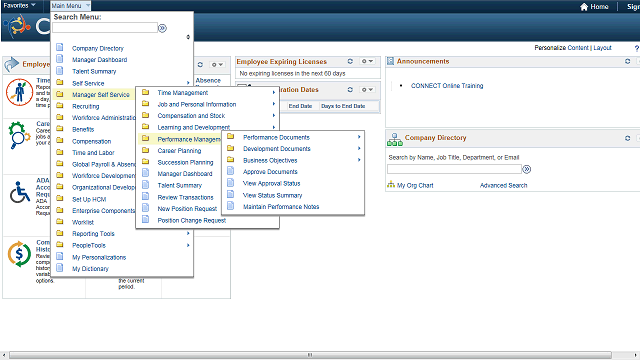Click the Time reporting person icon
The image size is (640, 360).
coord(19,92)
